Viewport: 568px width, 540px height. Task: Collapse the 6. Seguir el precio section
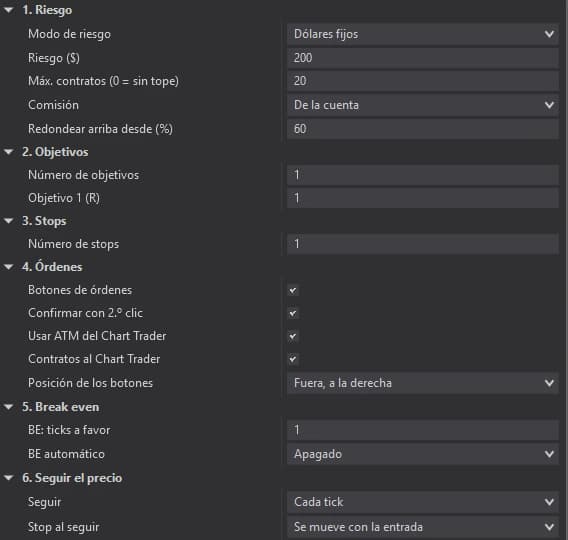[x=8, y=478]
